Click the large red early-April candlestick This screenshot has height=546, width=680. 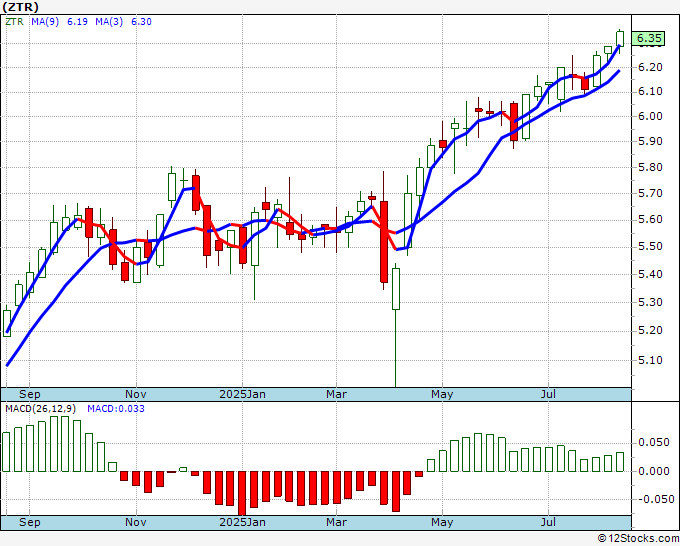[384, 242]
